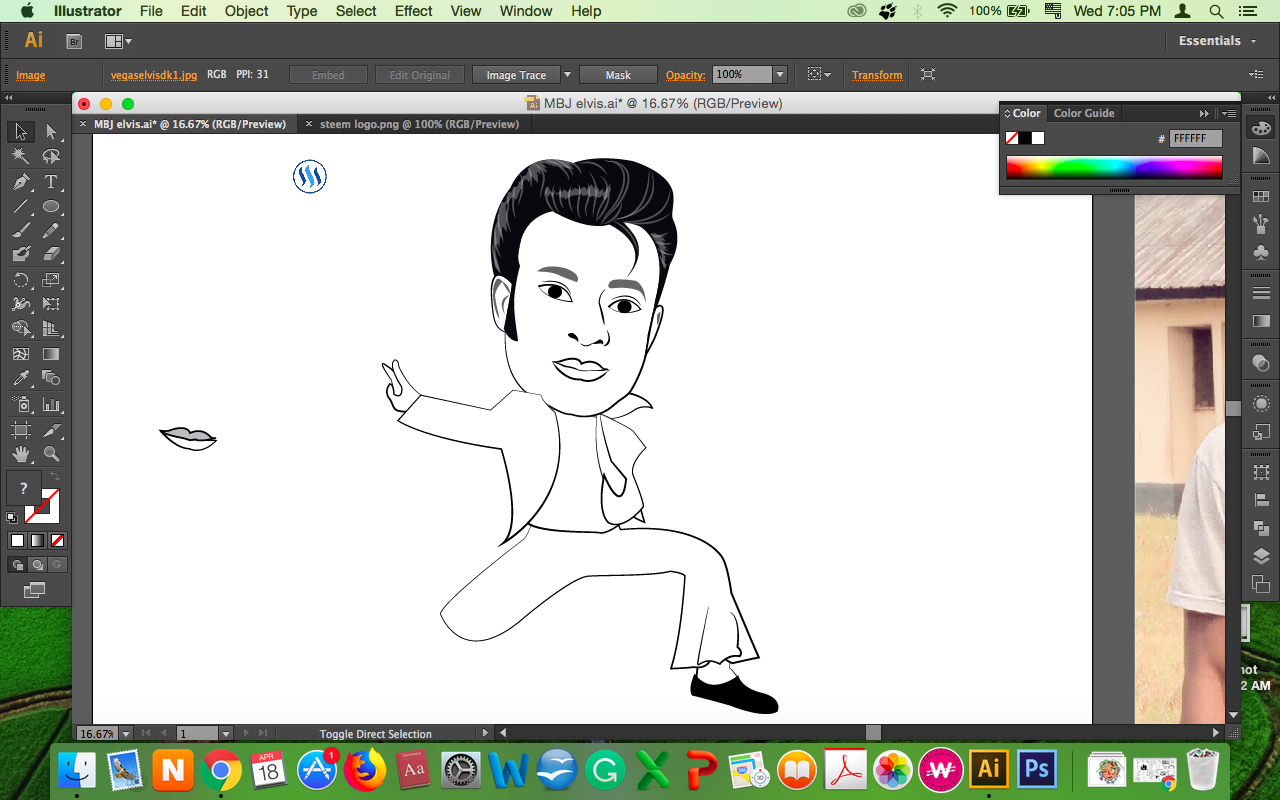The width and height of the screenshot is (1280, 800).
Task: Open the Opacity value dropdown arrow
Action: 780,75
